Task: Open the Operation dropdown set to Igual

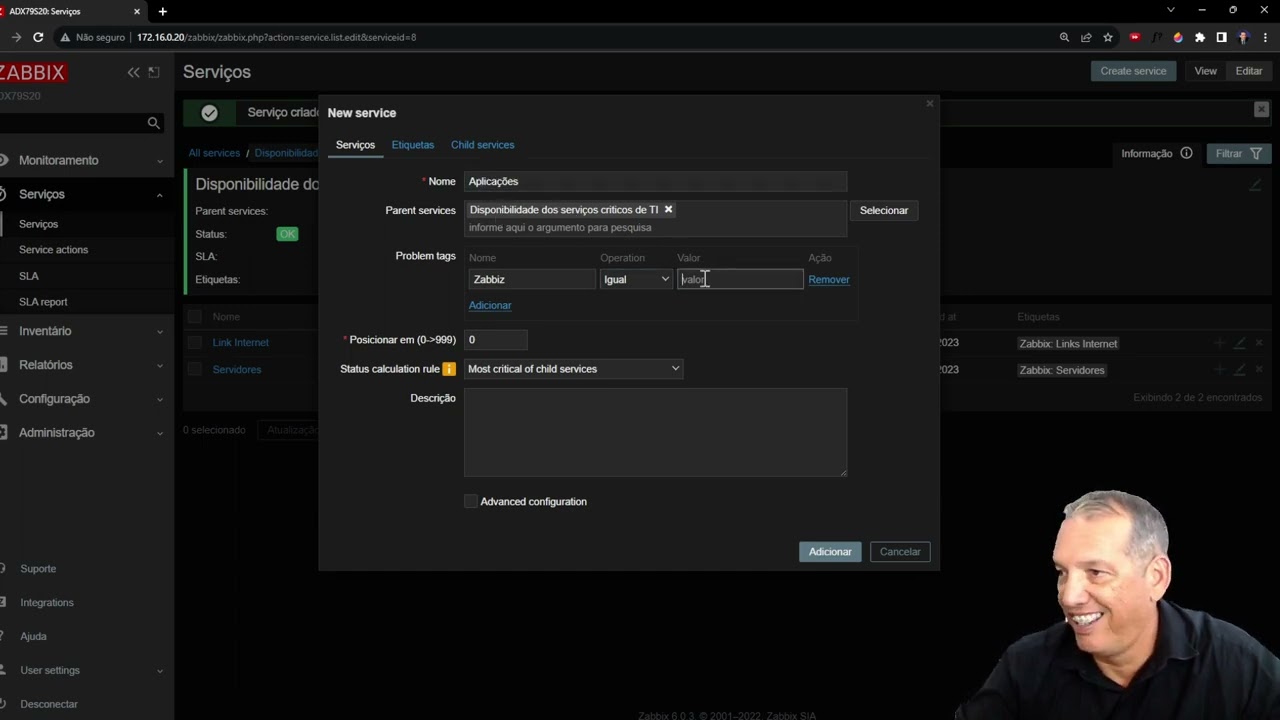Action: pos(636,279)
